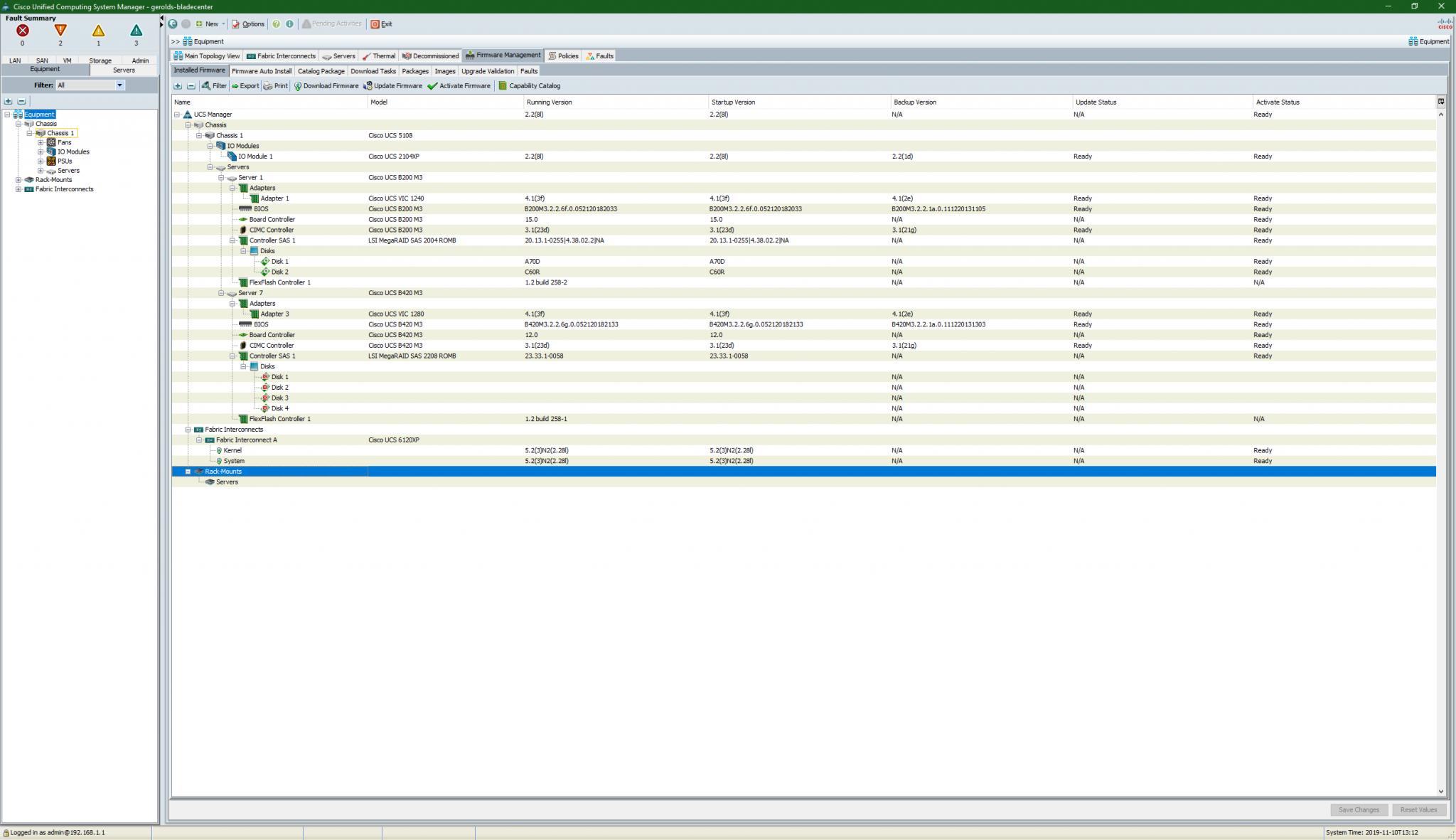The image size is (1456, 840).
Task: Click the Fans icon in navigation tree
Action: coord(51,142)
